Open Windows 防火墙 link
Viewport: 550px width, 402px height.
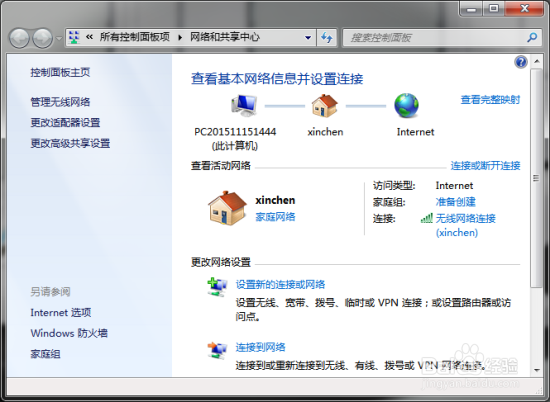(69, 333)
